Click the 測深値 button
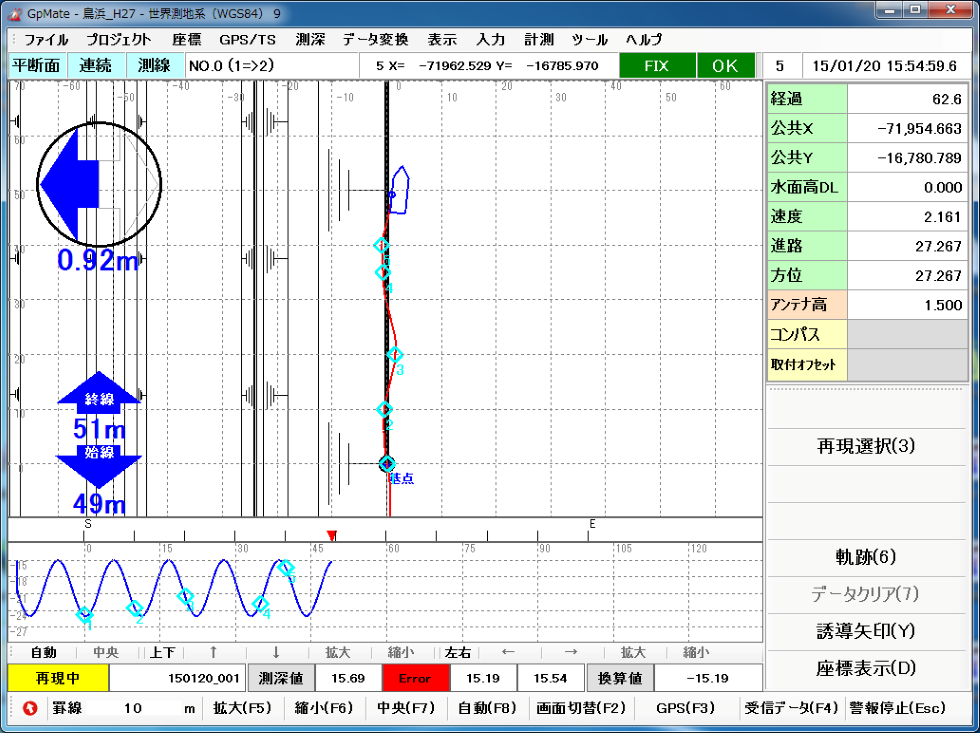980x733 pixels. click(x=281, y=678)
